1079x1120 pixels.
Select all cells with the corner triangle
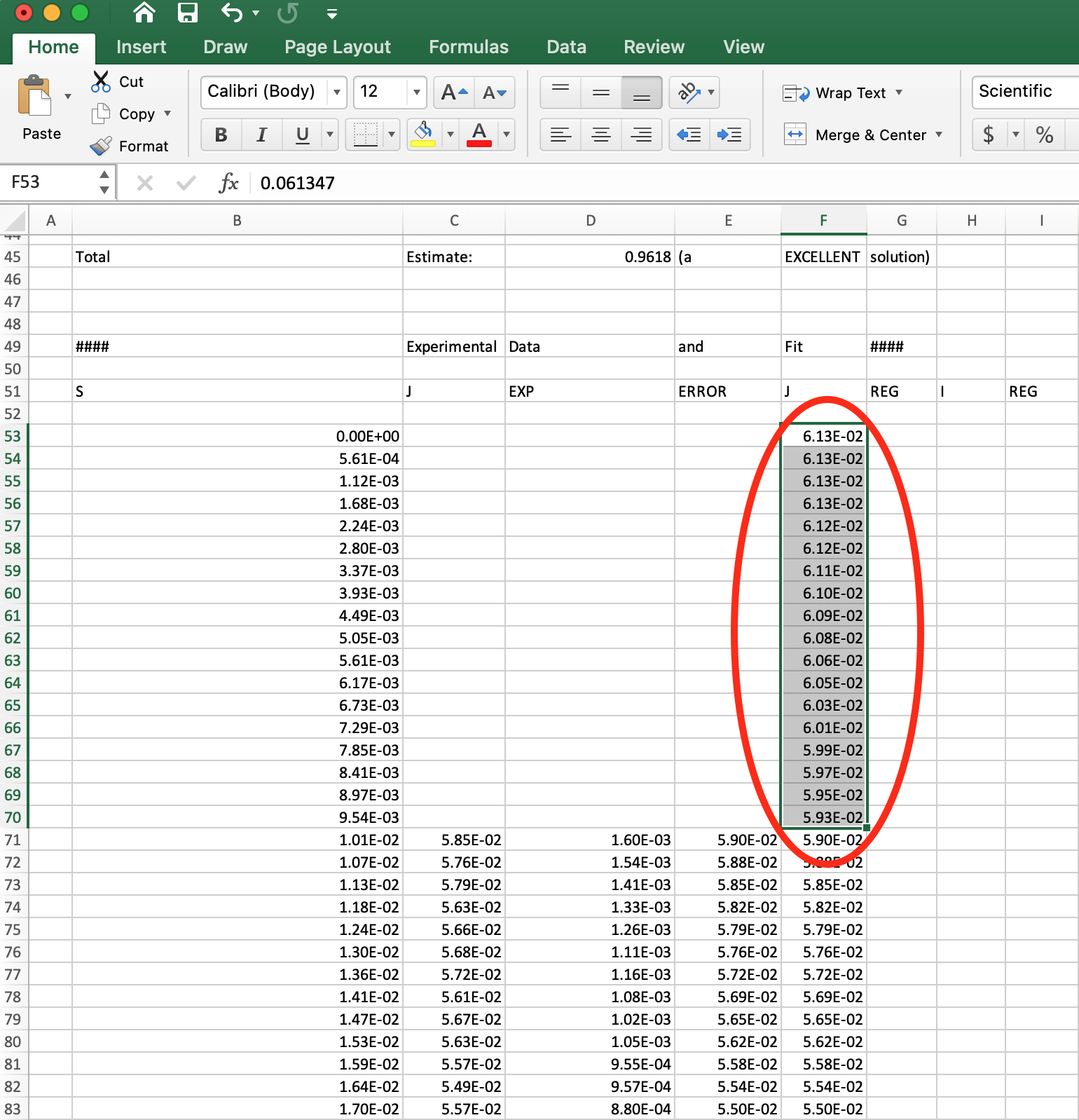coord(14,221)
